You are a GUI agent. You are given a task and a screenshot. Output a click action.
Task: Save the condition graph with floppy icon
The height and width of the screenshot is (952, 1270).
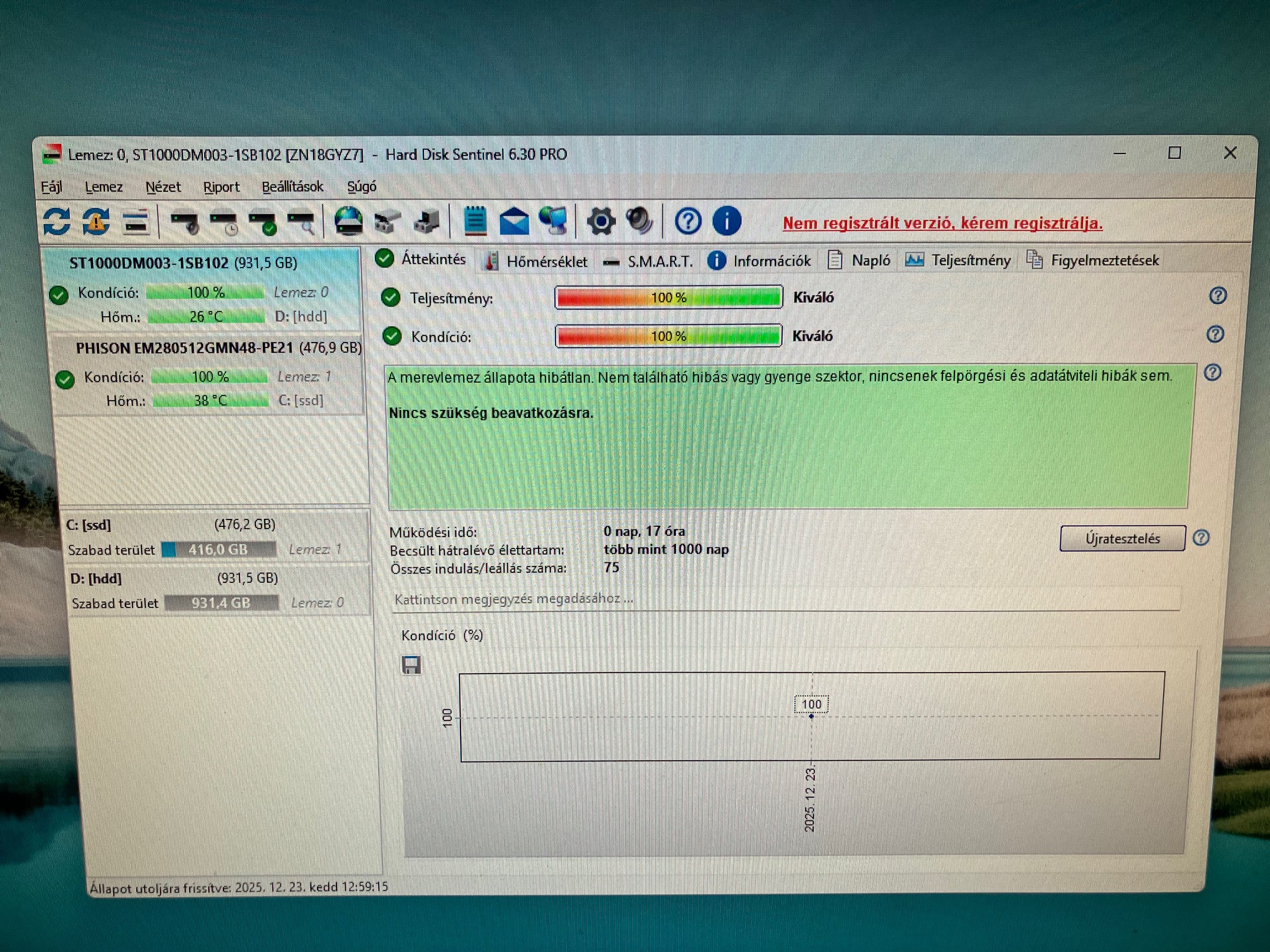click(x=411, y=665)
